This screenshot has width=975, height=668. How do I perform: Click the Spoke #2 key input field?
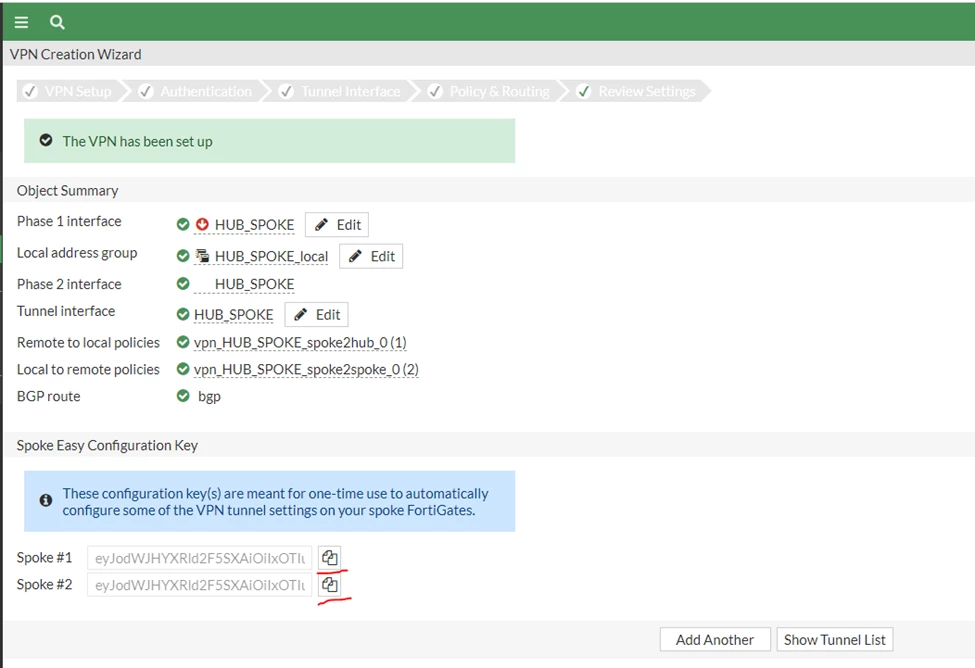click(200, 585)
